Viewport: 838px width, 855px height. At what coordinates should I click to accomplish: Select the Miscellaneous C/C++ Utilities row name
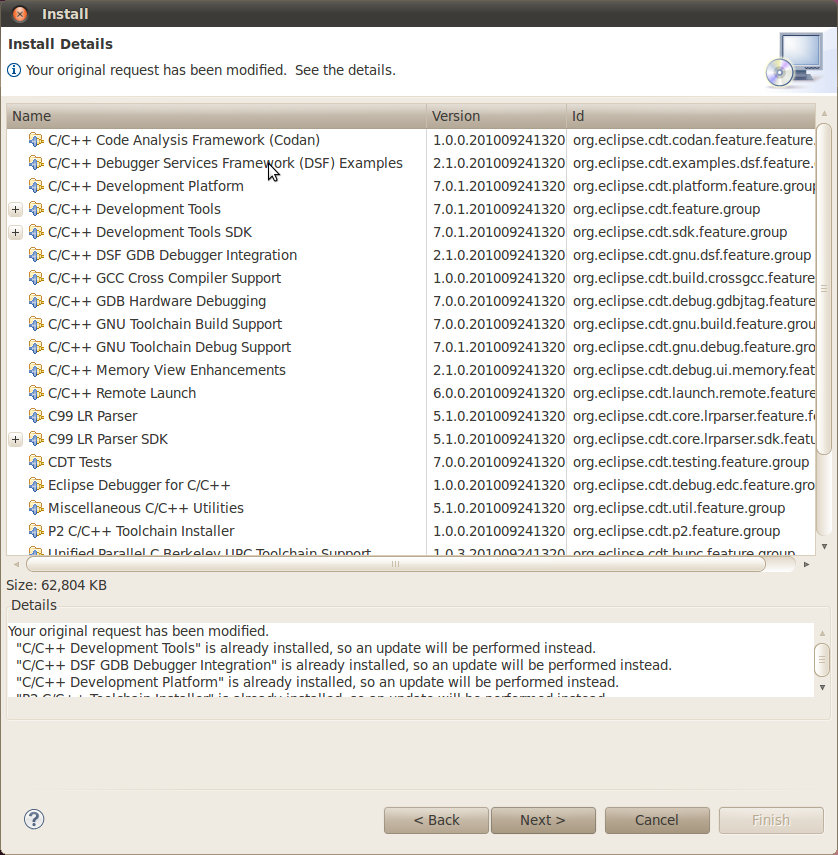coord(146,508)
